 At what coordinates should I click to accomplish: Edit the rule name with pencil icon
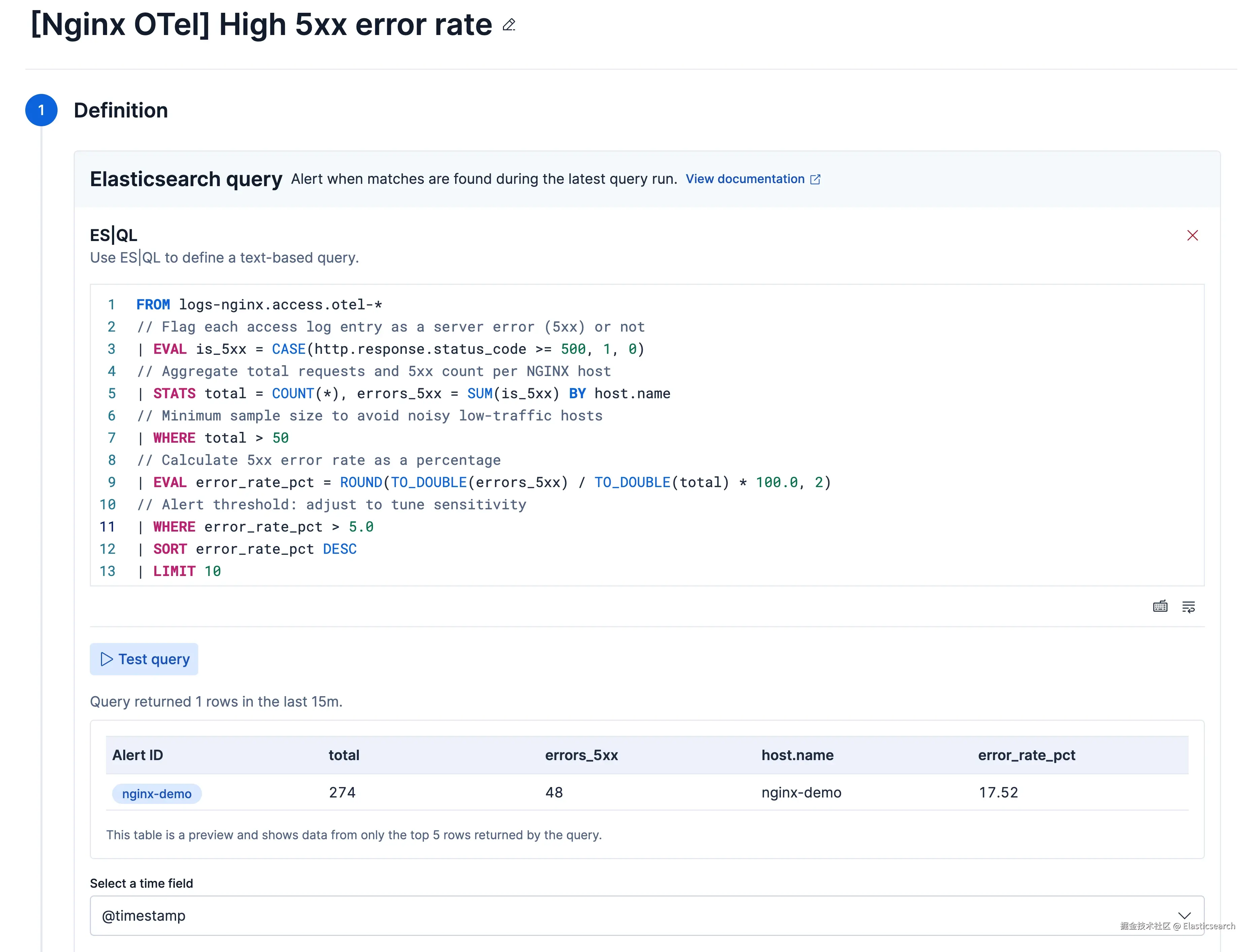point(509,25)
